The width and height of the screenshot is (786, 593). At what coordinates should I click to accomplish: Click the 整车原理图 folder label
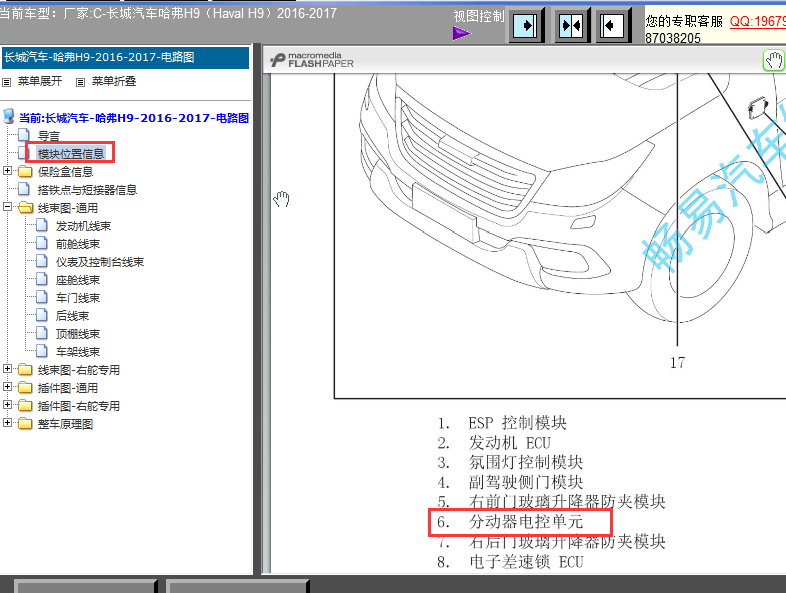pos(65,425)
